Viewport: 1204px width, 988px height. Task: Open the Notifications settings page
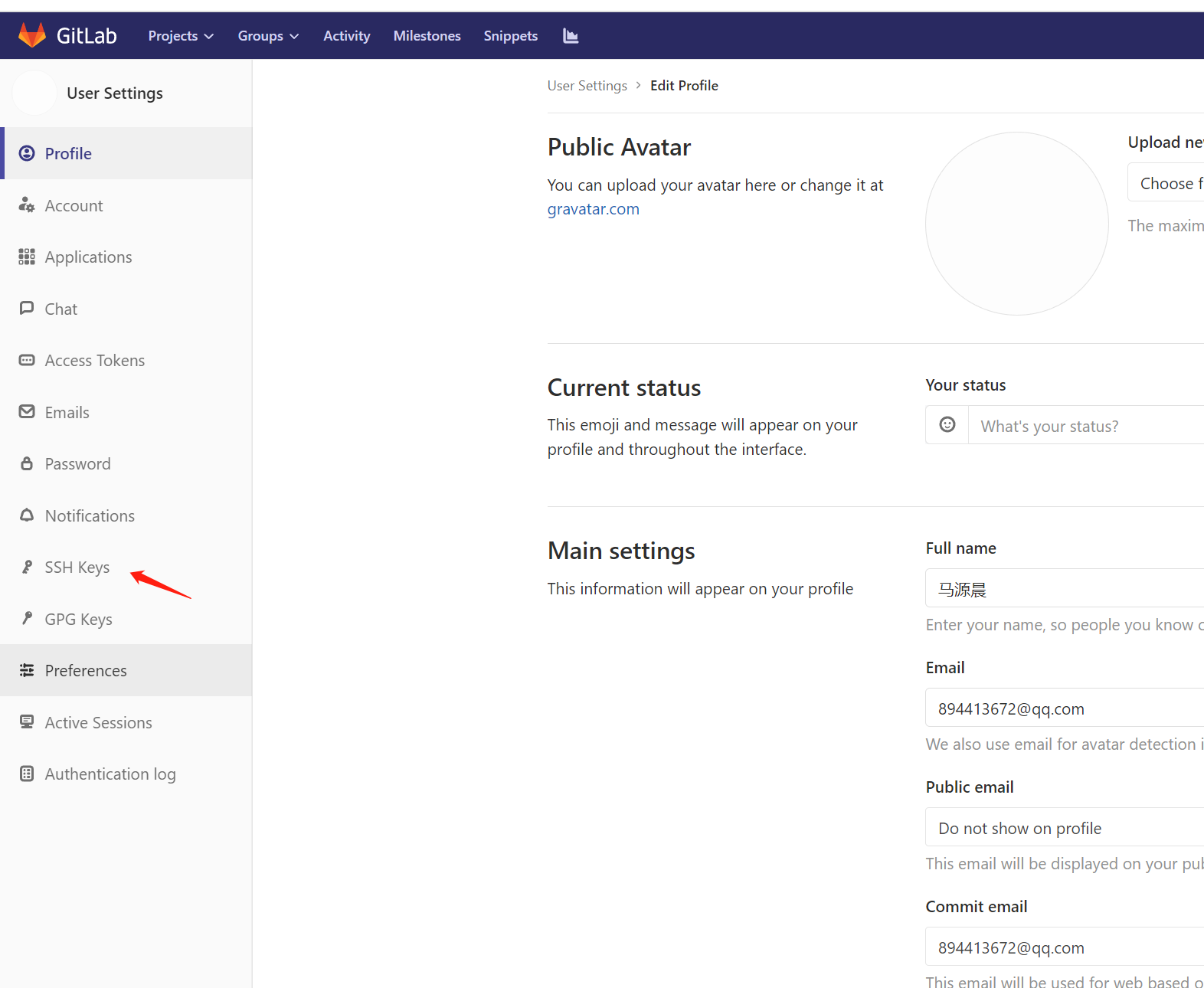(x=126, y=515)
